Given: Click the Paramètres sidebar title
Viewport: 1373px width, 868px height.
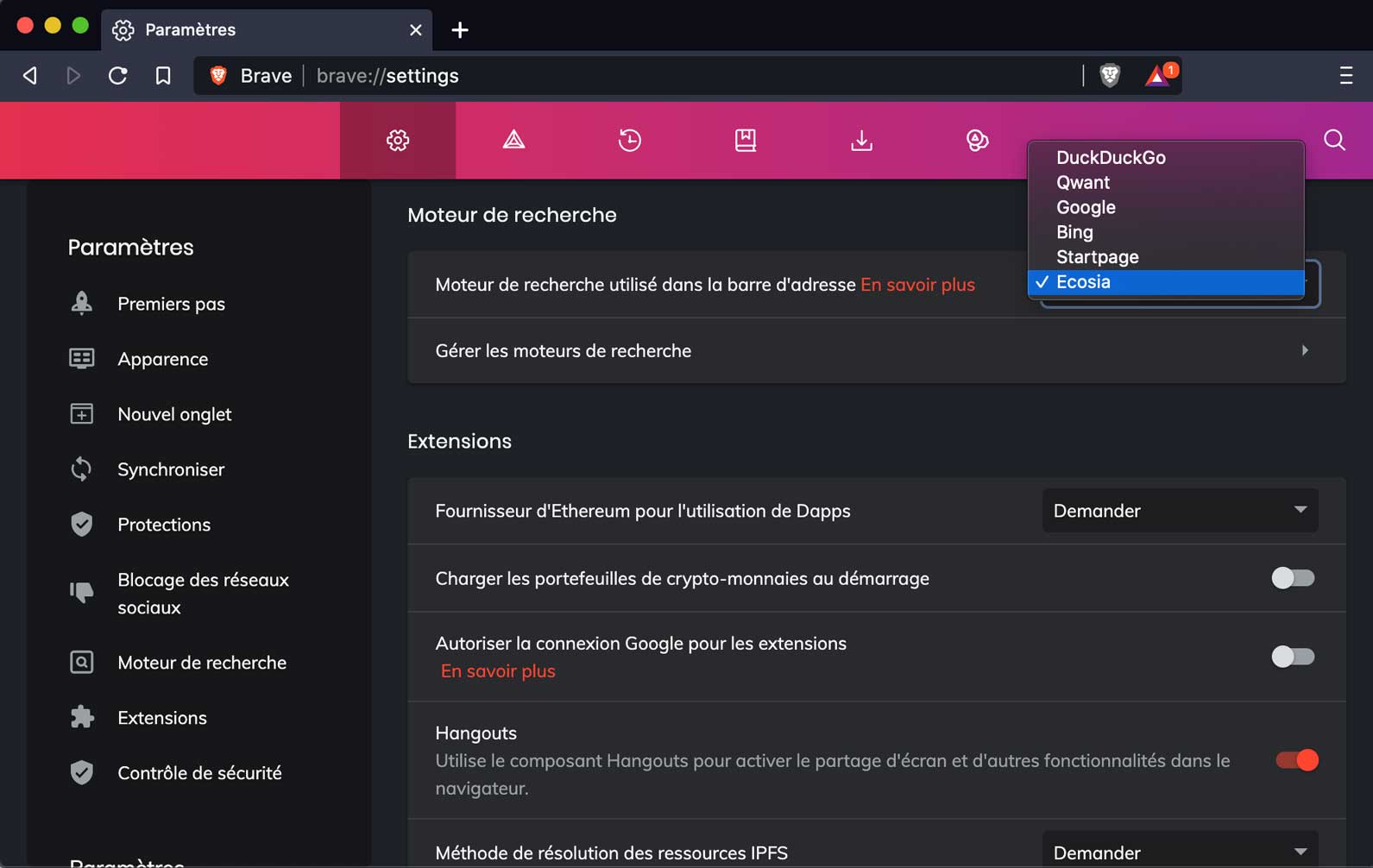Looking at the screenshot, I should click(130, 248).
